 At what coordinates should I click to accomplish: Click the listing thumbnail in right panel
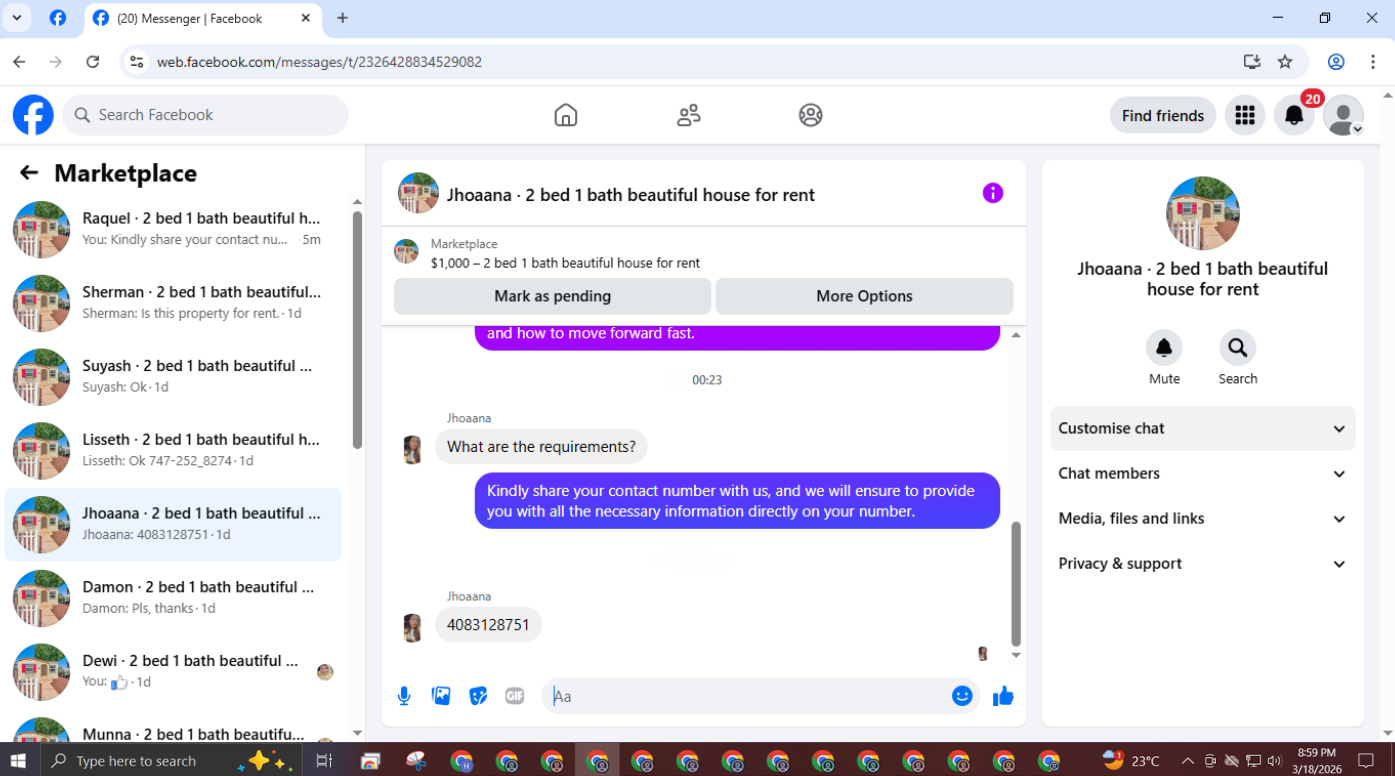coord(1202,213)
